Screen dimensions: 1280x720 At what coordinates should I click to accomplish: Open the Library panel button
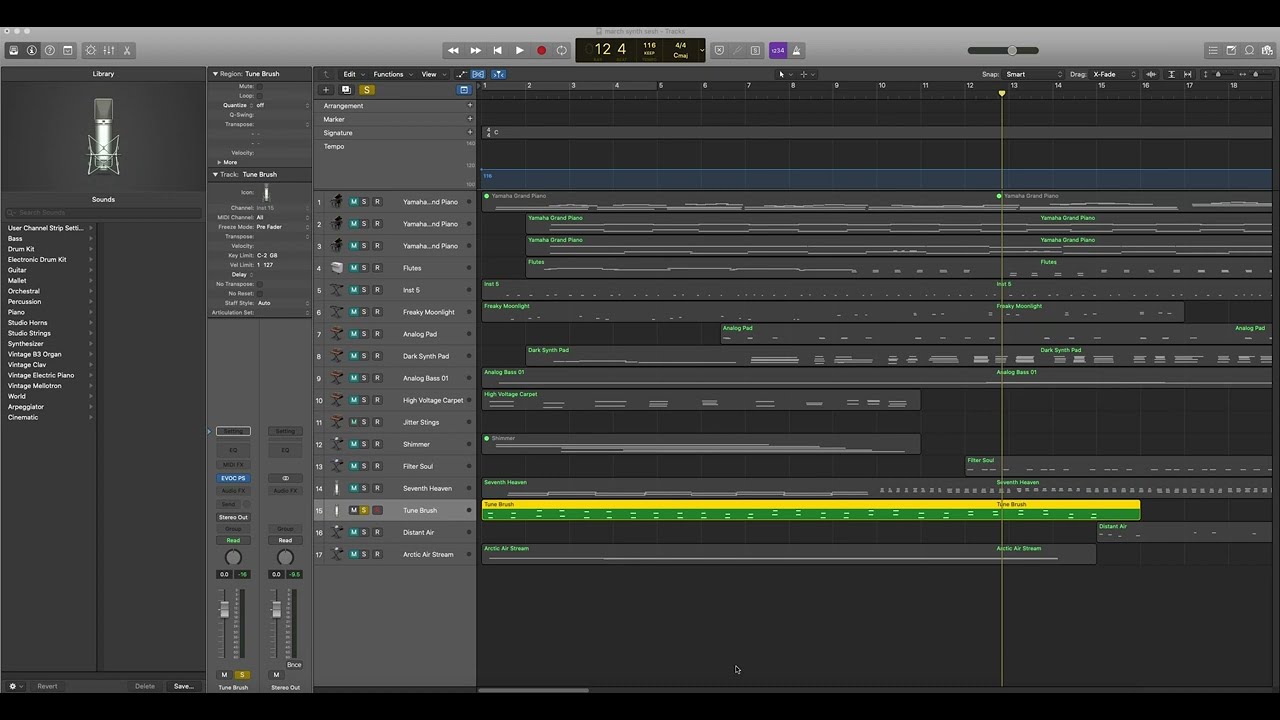[x=14, y=50]
